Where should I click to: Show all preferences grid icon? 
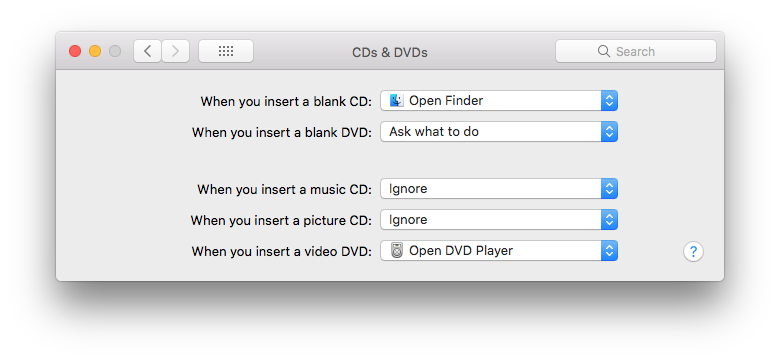[x=226, y=51]
